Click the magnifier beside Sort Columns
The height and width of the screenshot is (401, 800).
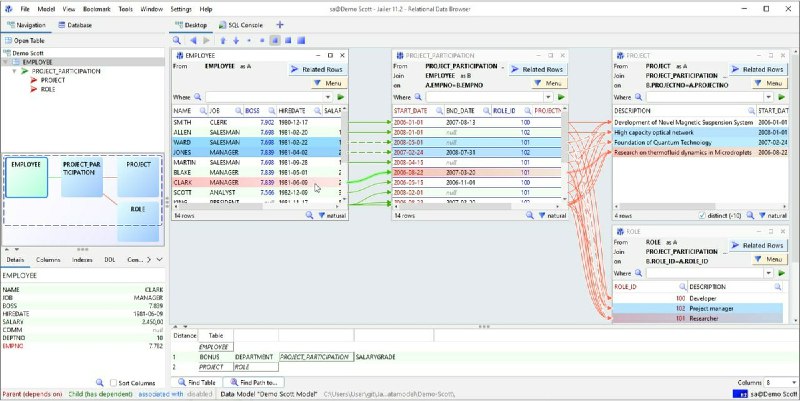point(100,383)
